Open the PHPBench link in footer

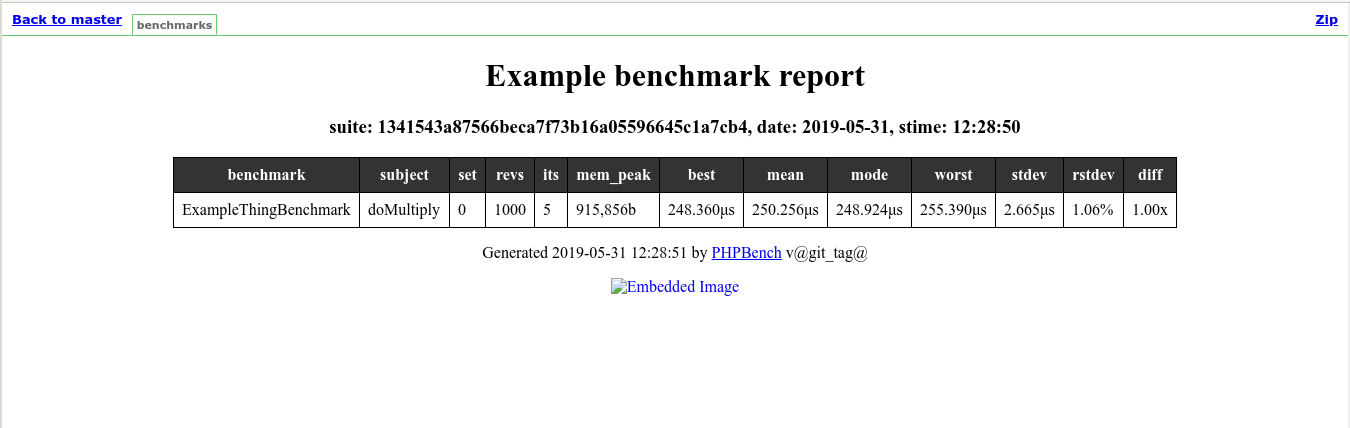746,253
